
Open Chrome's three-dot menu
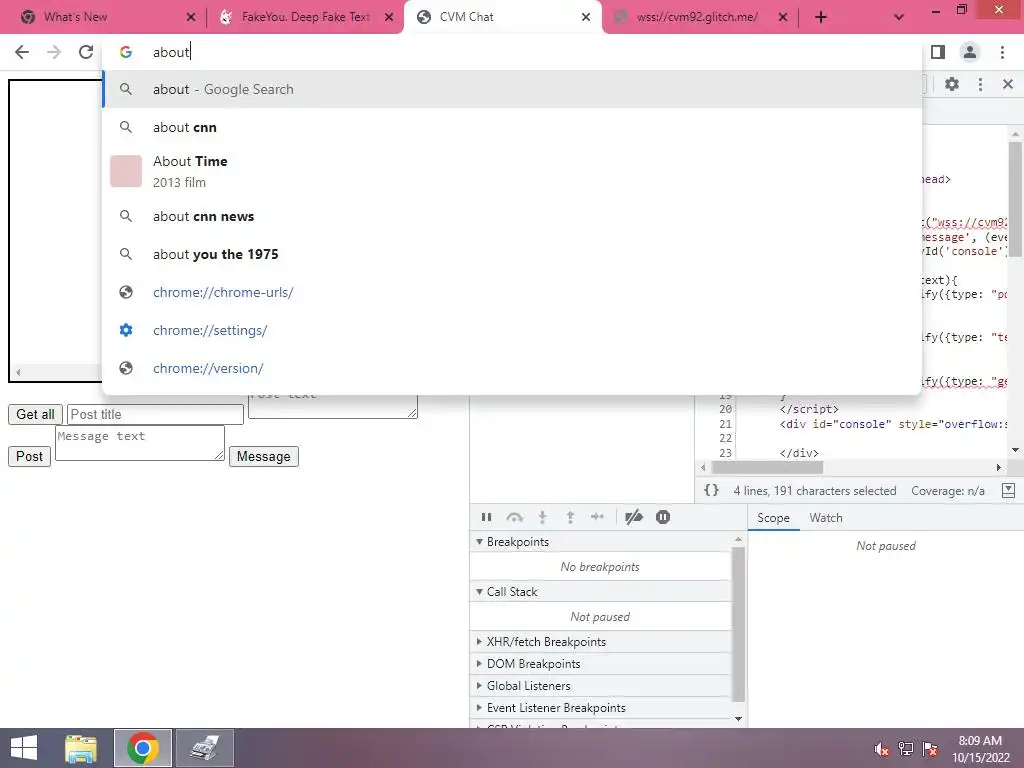point(1002,52)
